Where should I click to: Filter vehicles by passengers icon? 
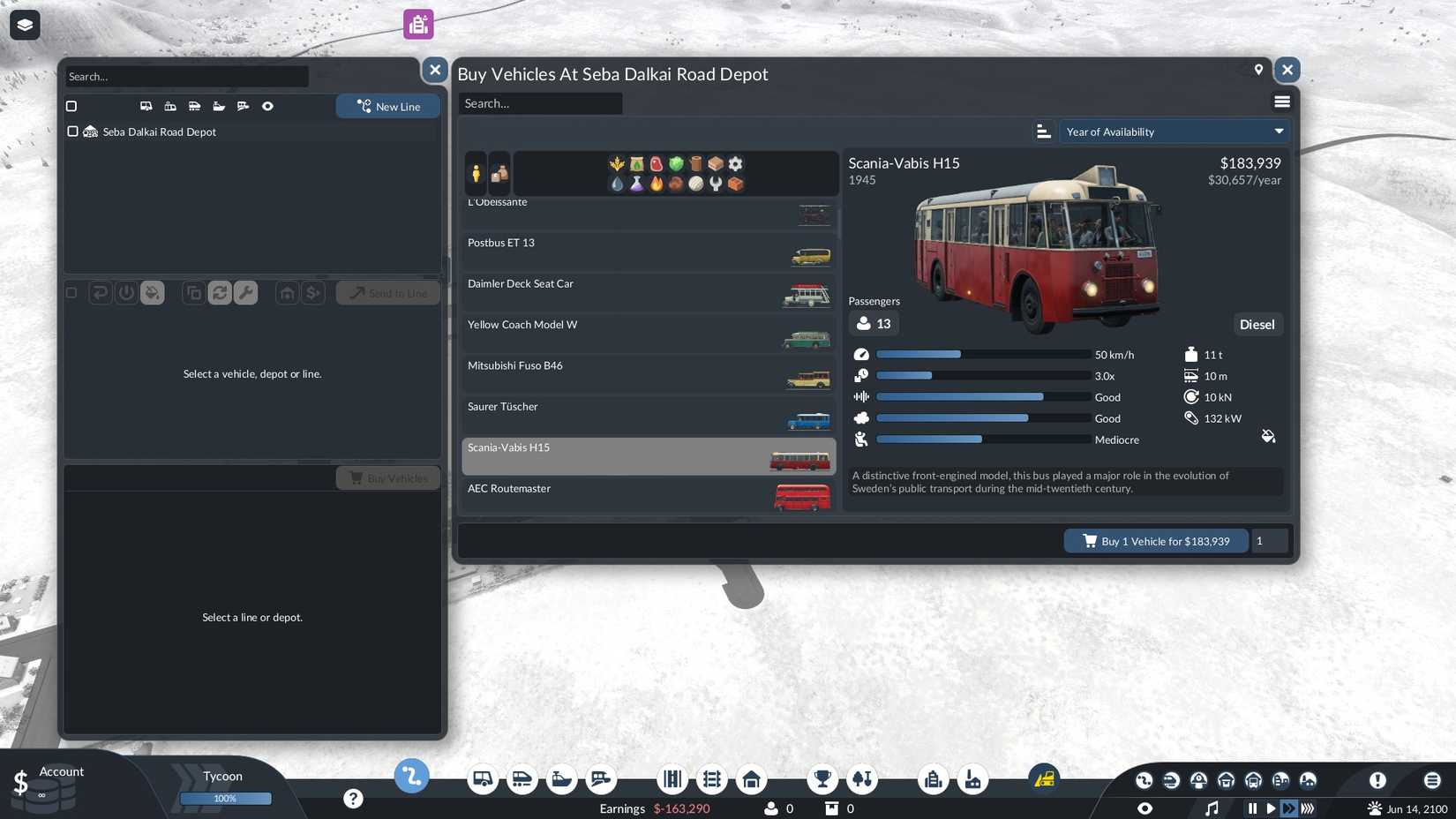pos(476,173)
